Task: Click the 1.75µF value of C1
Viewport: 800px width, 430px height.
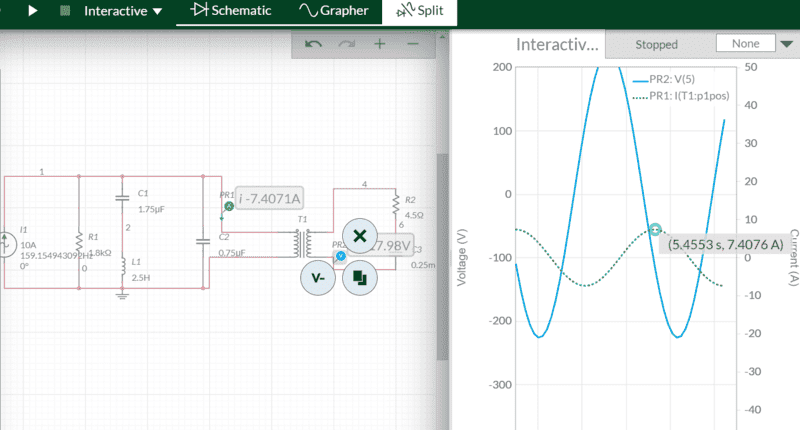Action: tap(152, 209)
